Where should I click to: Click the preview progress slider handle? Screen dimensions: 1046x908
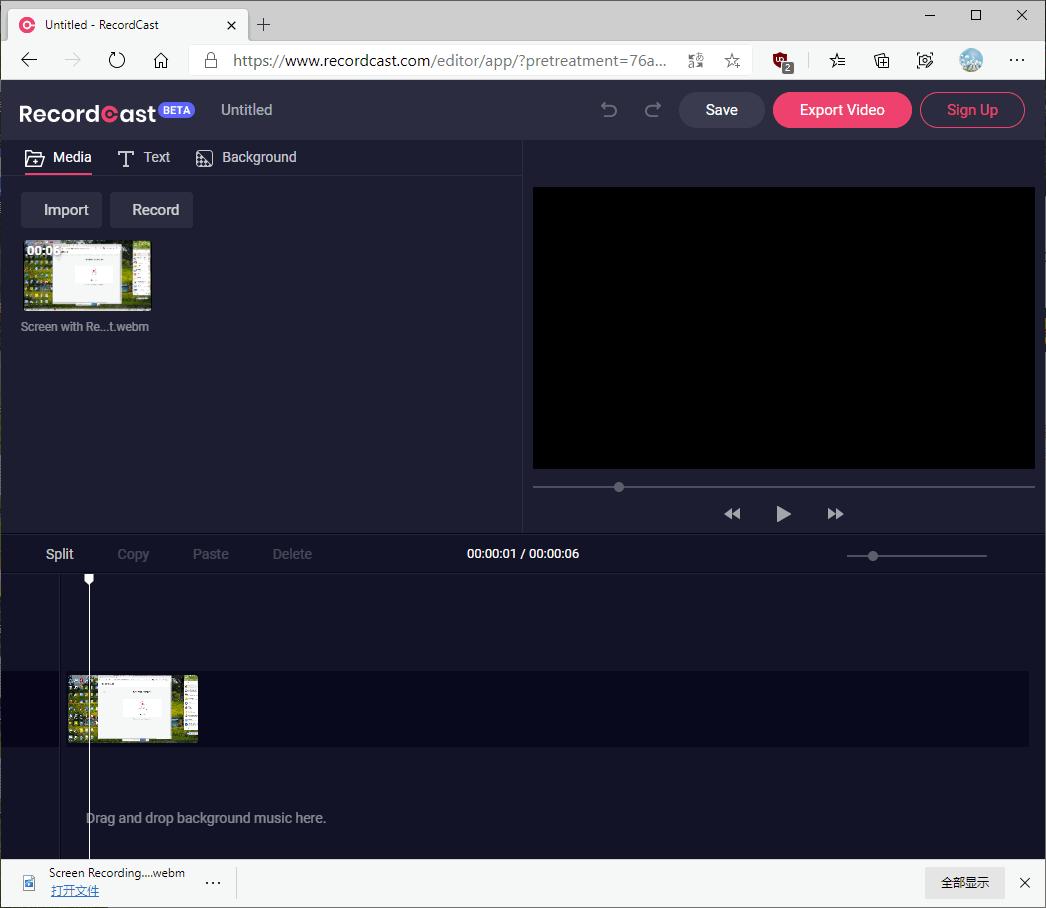click(x=619, y=487)
